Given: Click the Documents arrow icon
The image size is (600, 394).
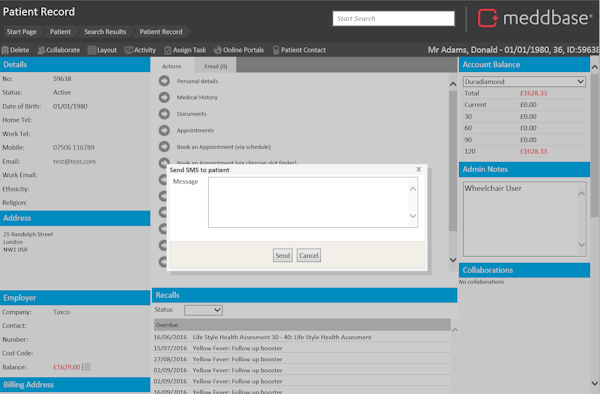Looking at the screenshot, I should pos(164,114).
